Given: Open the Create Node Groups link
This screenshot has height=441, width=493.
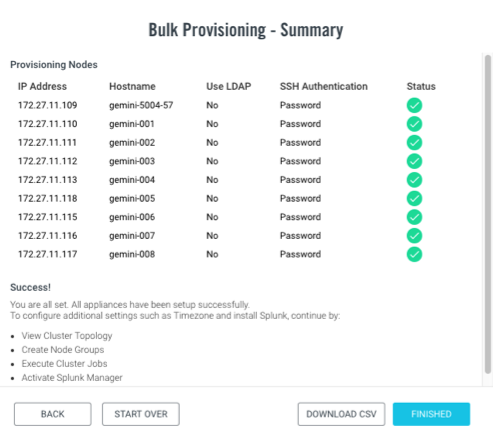Looking at the screenshot, I should point(63,350).
